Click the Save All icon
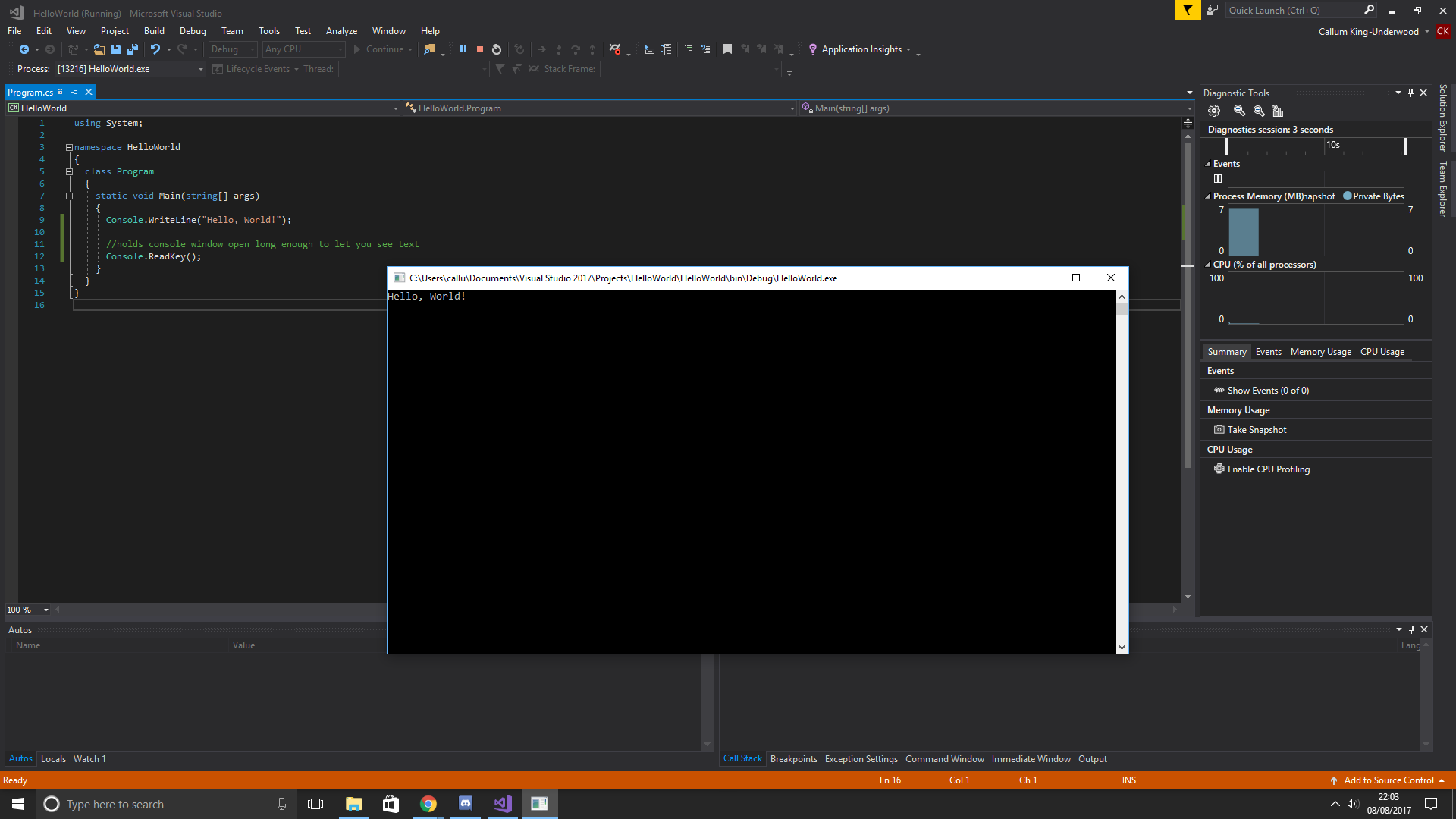Viewport: 1456px width, 819px height. pyautogui.click(x=133, y=49)
